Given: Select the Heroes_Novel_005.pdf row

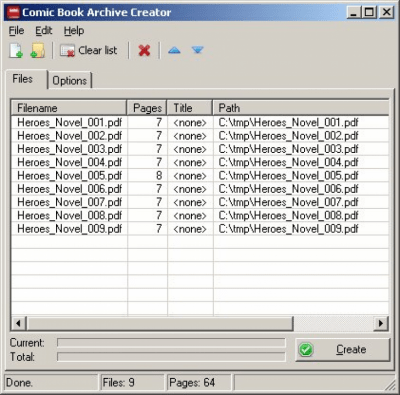Looking at the screenshot, I should click(x=200, y=176).
